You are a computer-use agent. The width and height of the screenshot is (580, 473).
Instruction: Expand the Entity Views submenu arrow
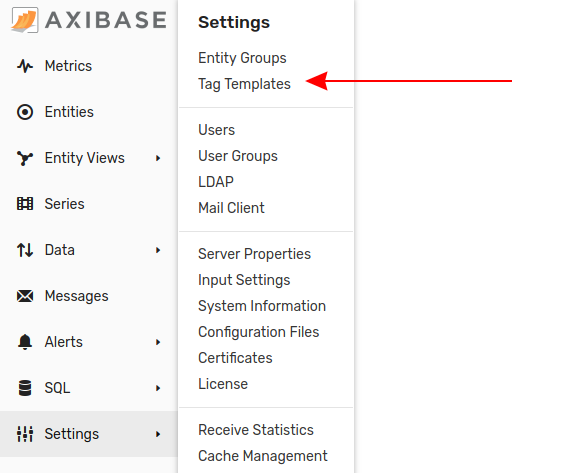158,158
